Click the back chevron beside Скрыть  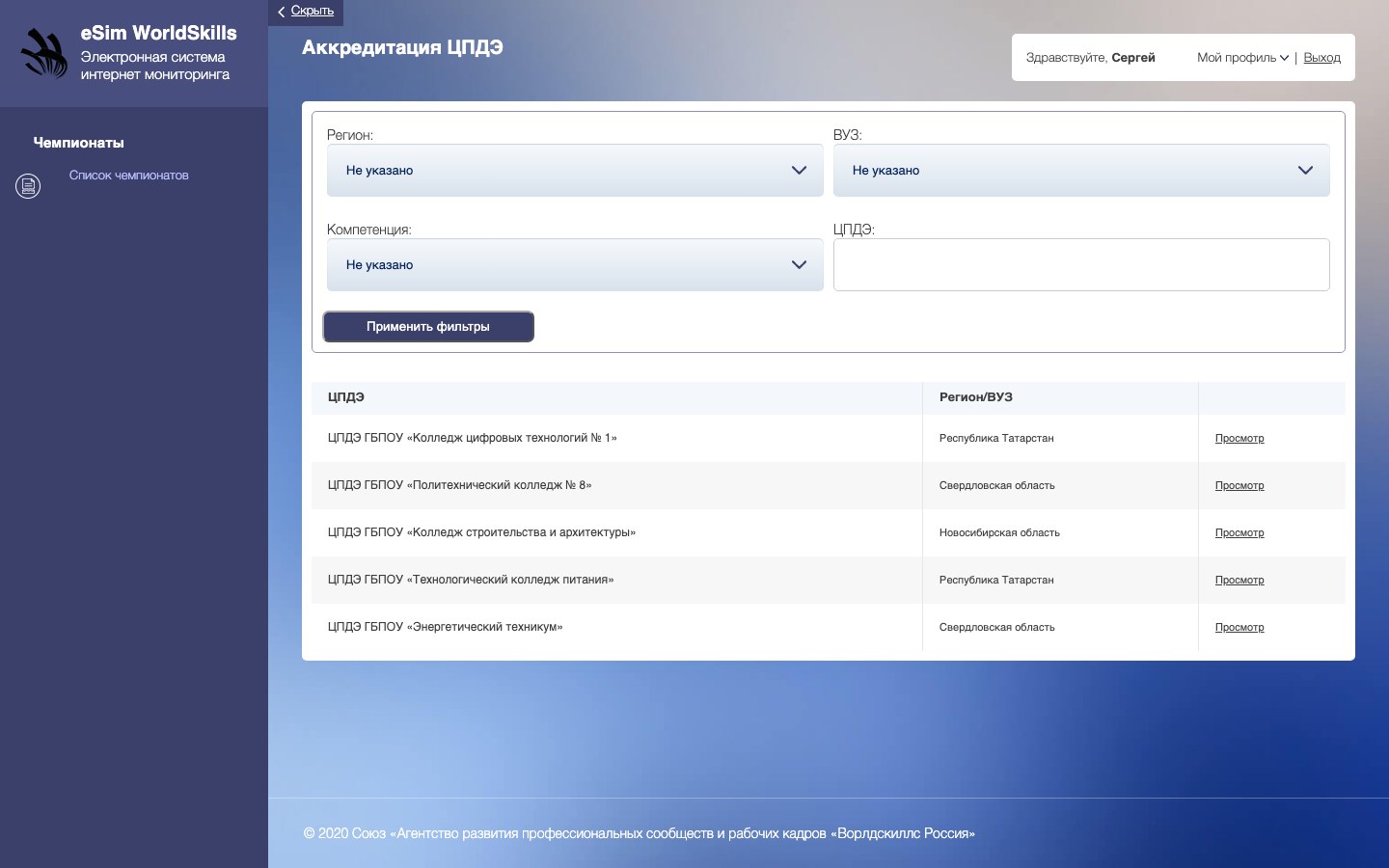(x=281, y=12)
